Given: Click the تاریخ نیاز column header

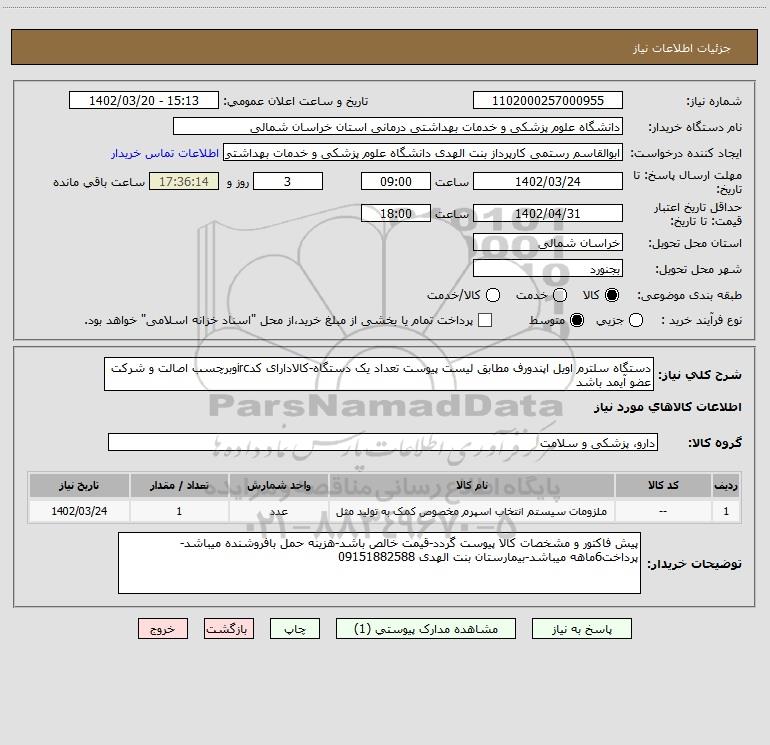Looking at the screenshot, I should coord(79,485).
